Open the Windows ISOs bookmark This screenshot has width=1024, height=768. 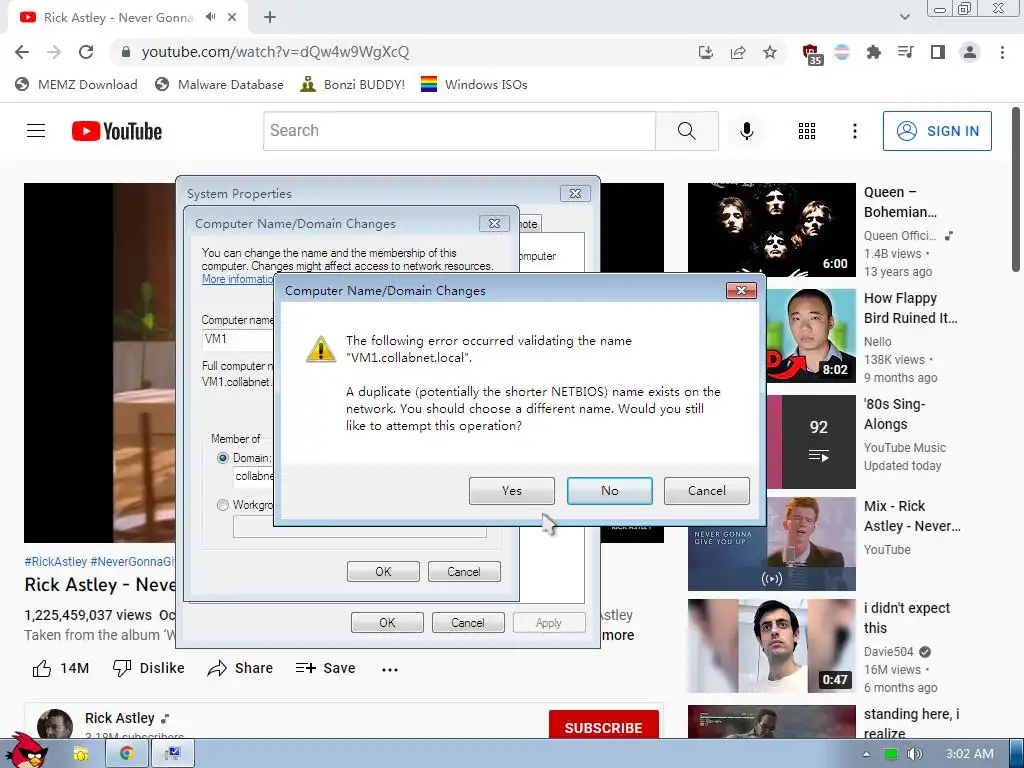474,84
